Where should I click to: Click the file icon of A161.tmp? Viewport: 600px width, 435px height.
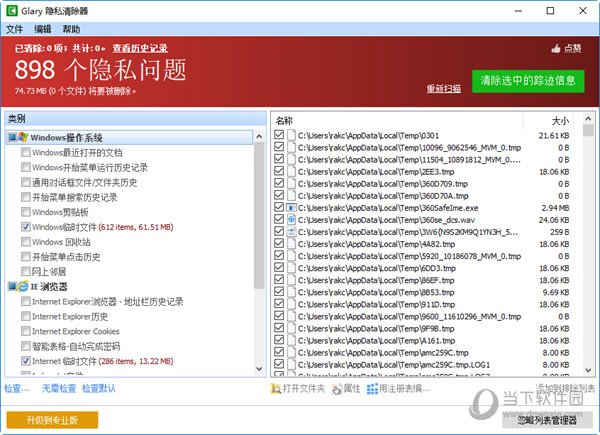292,340
